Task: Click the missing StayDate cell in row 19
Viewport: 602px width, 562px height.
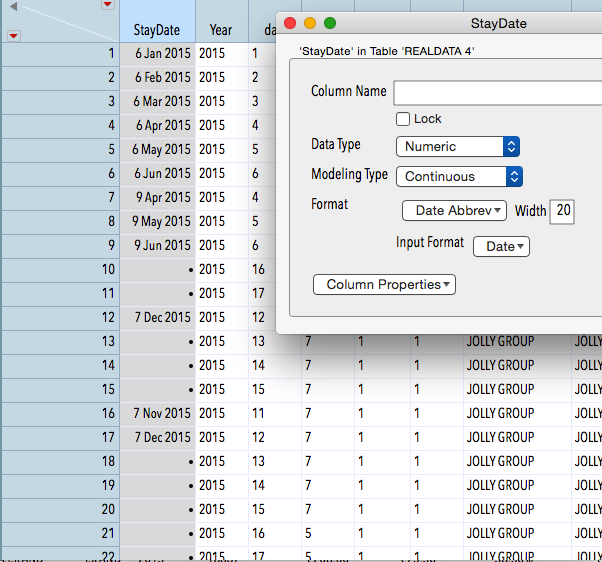Action: (x=158, y=486)
